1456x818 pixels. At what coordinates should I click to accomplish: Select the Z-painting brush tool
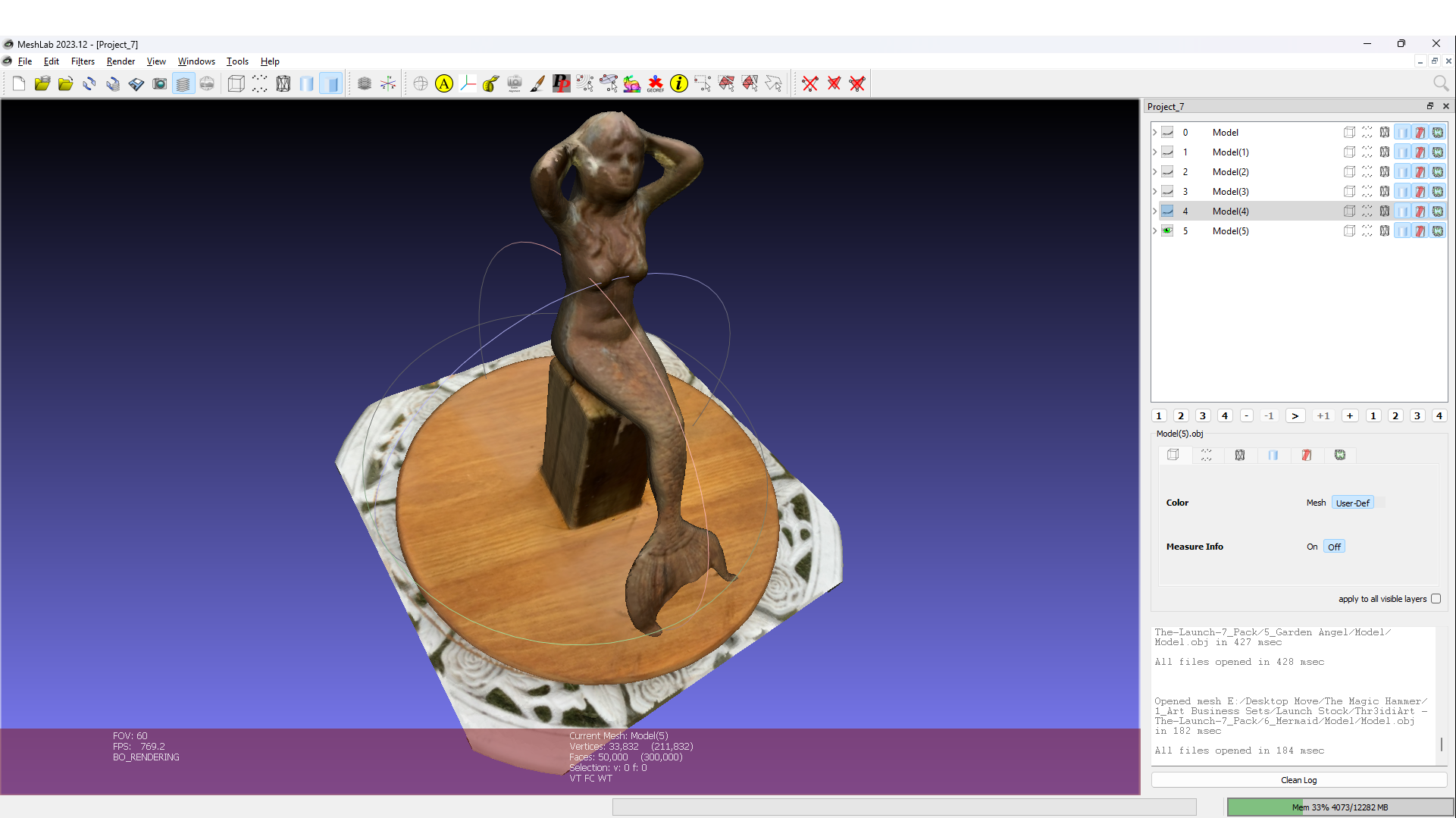click(537, 83)
